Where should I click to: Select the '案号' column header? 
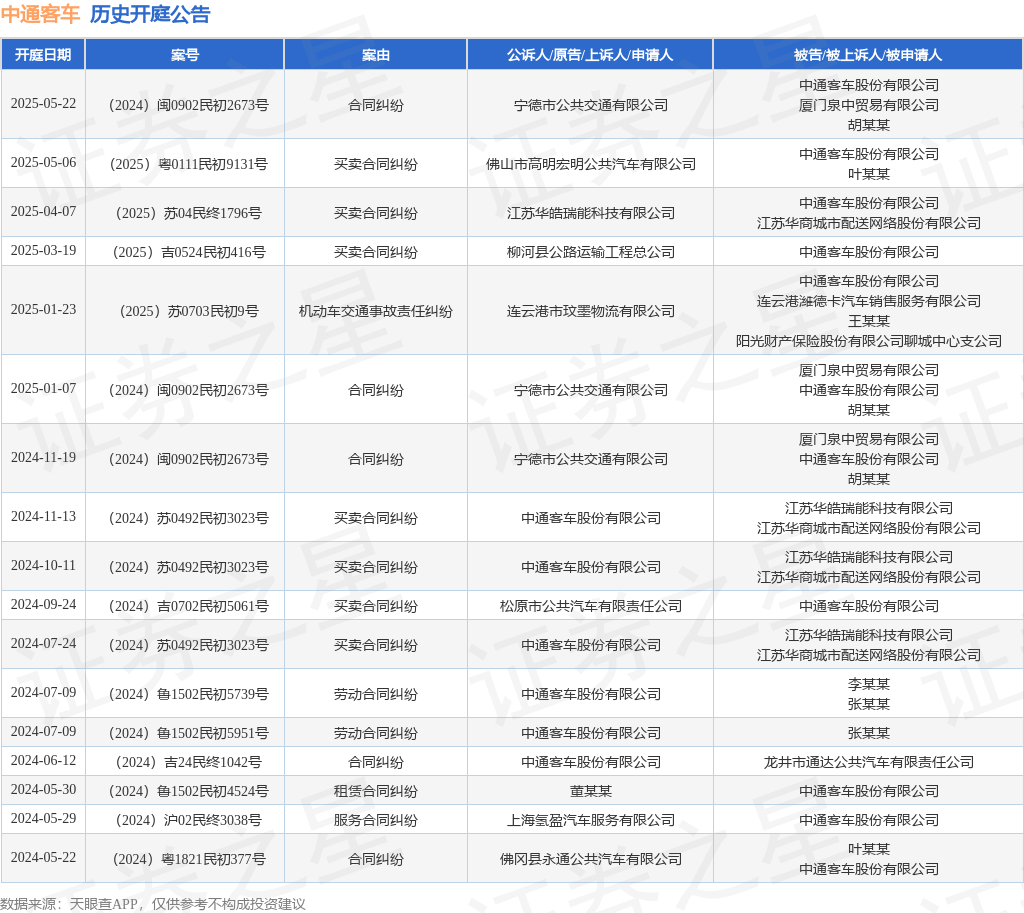pos(185,55)
